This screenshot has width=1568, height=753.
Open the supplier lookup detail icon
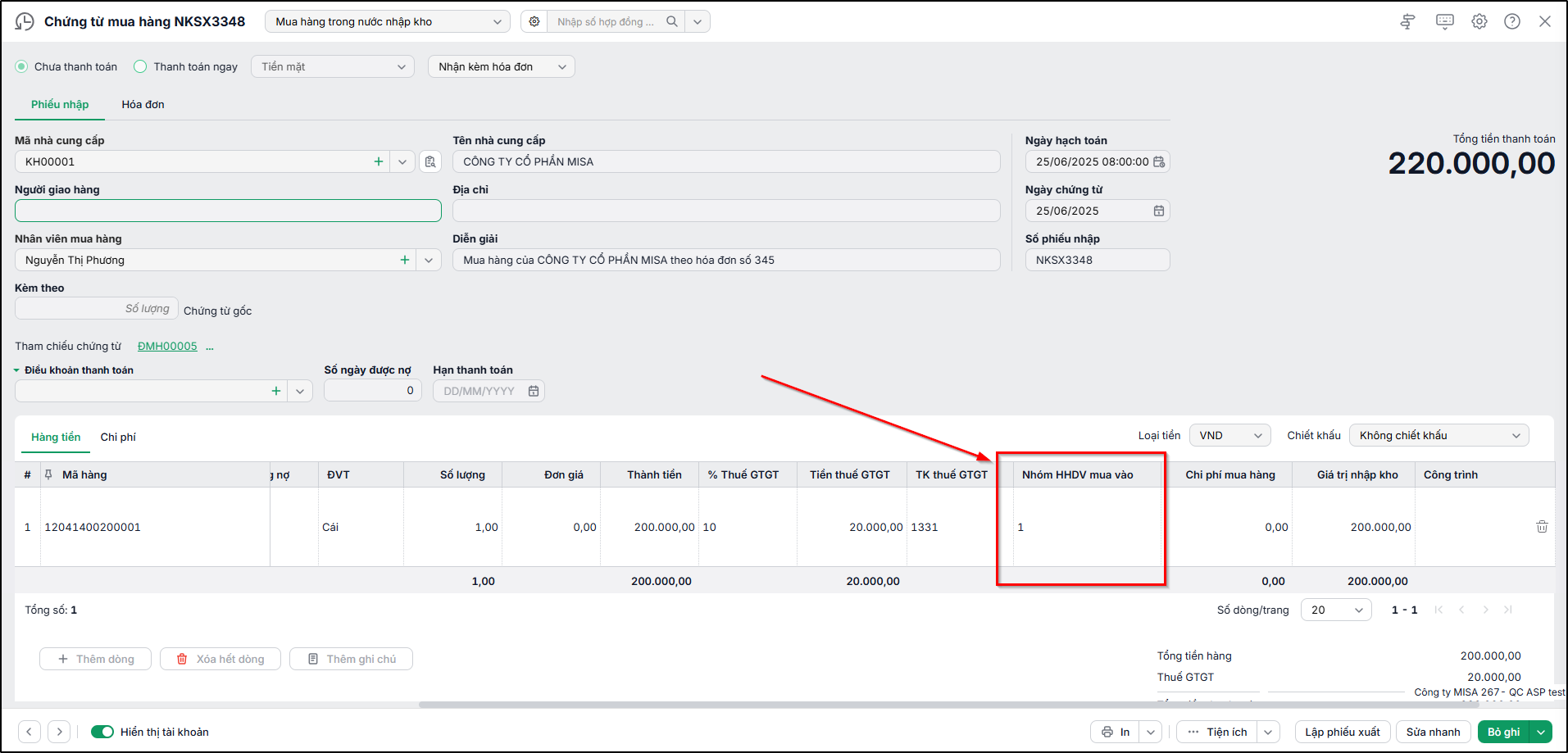(430, 161)
